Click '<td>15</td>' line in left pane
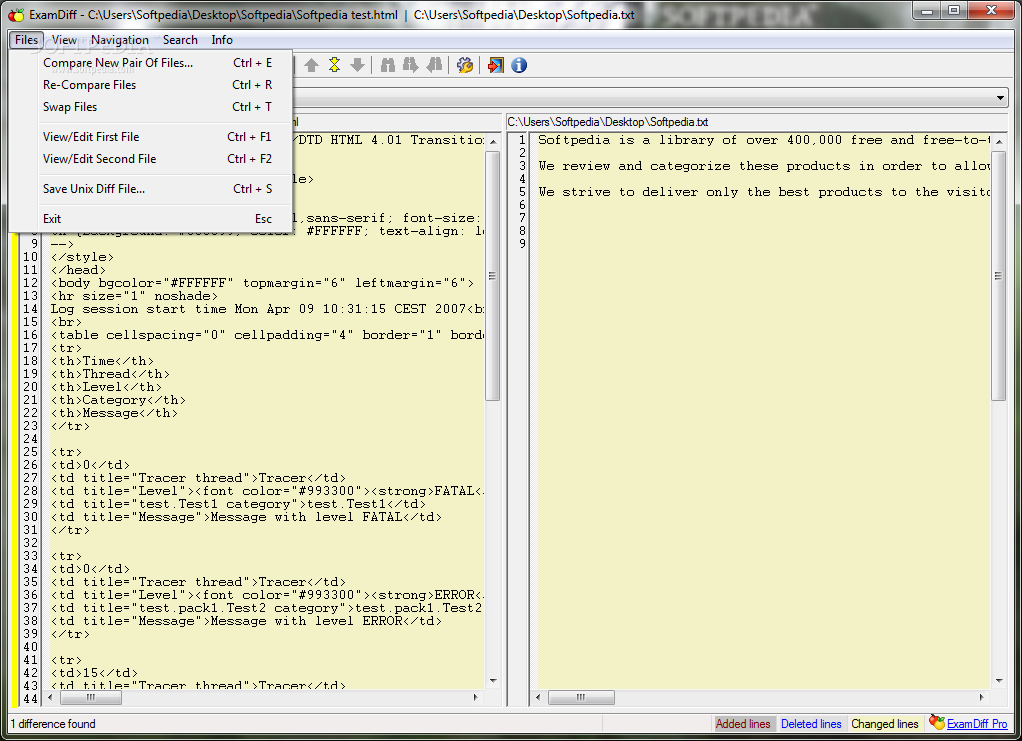 pyautogui.click(x=95, y=673)
